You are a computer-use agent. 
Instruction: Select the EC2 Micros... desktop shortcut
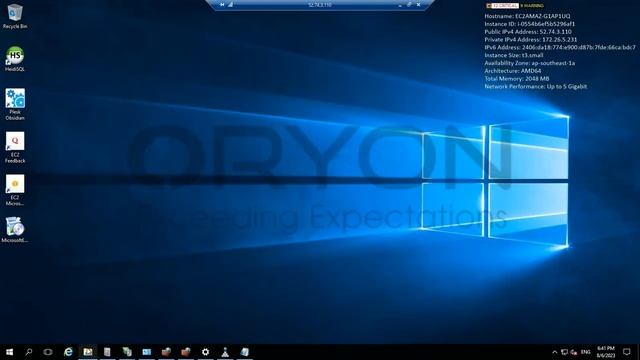(x=15, y=190)
